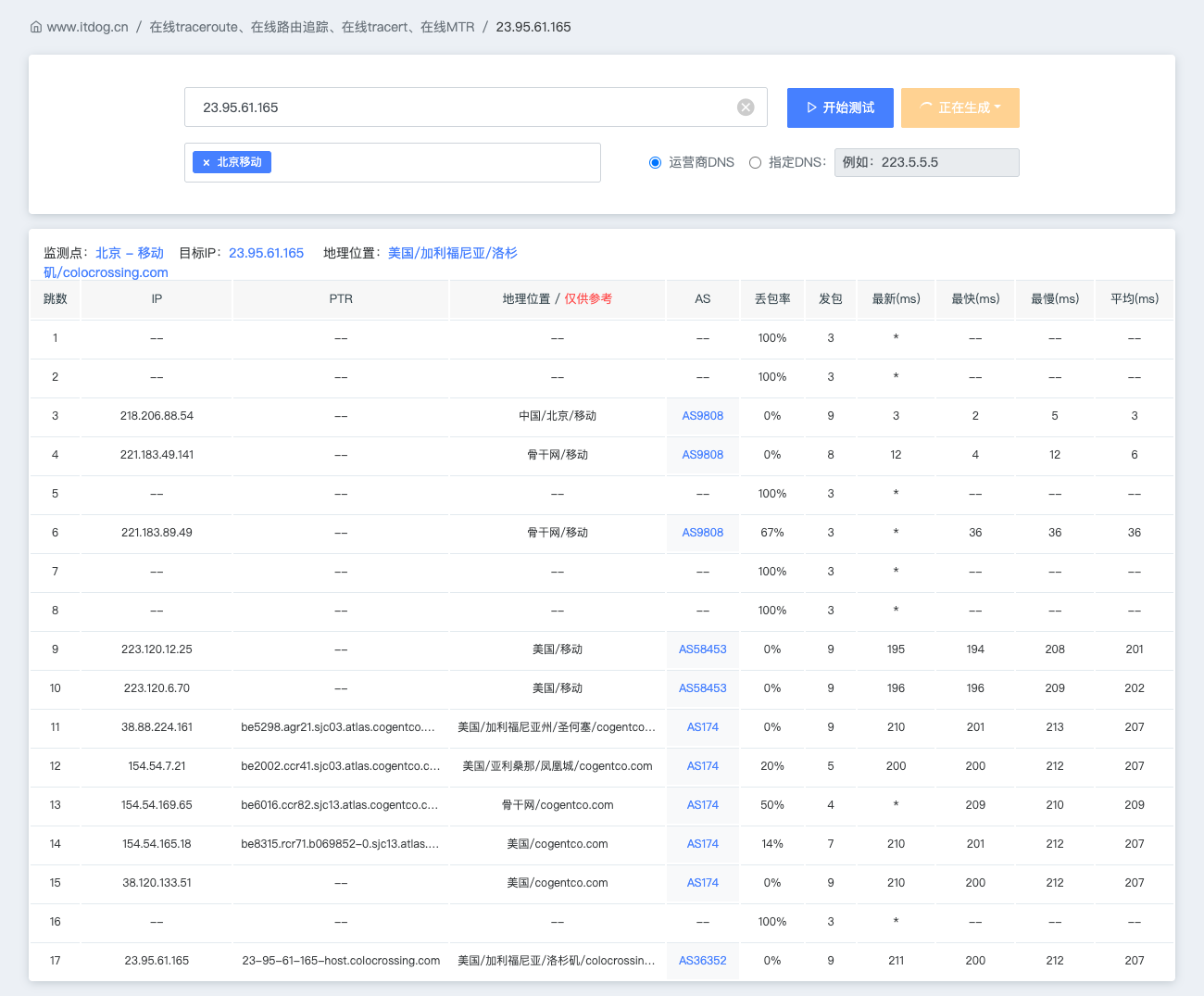1204x996 pixels.
Task: Click the target IP link 23.95.61.165
Action: tap(267, 253)
